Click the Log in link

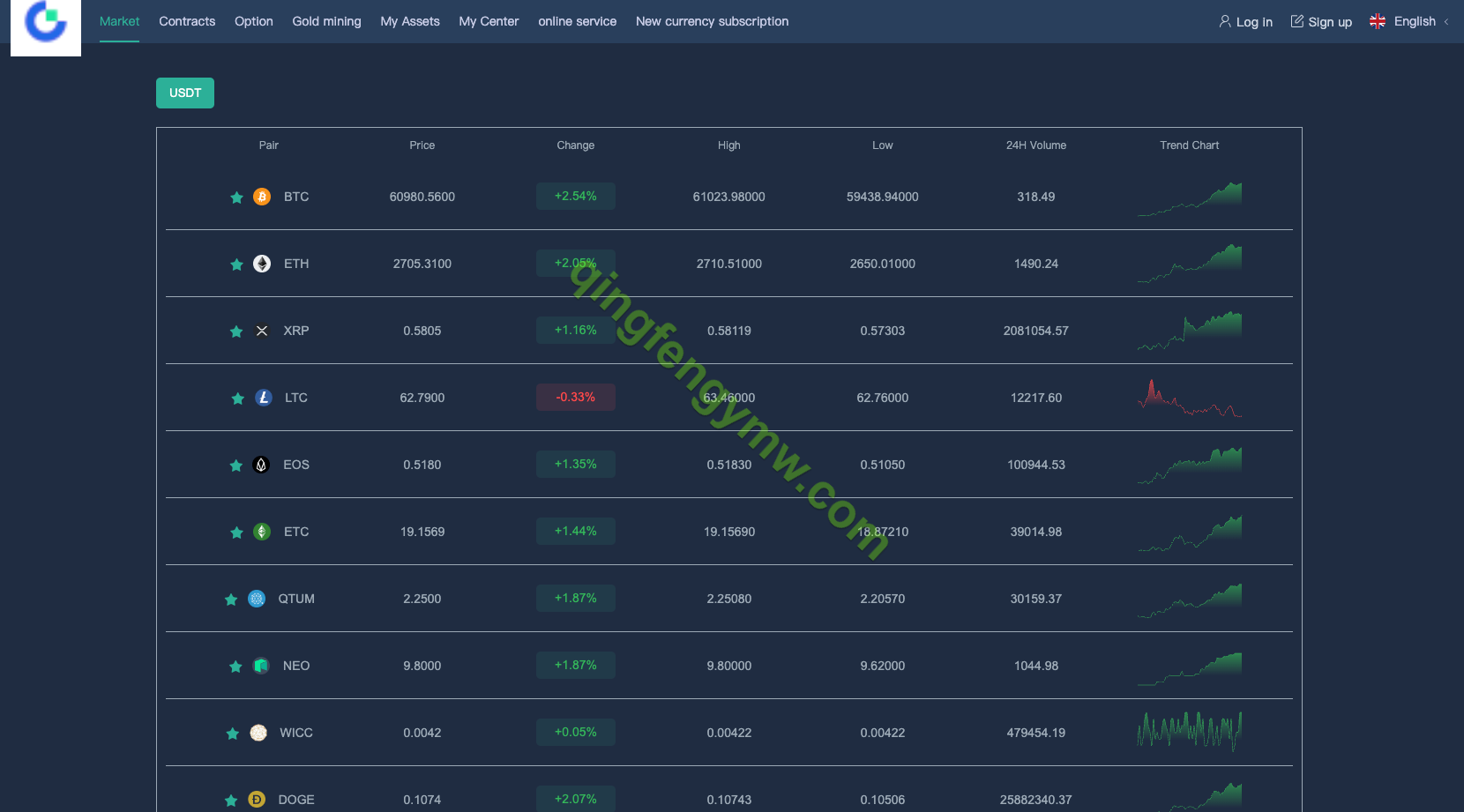tap(1246, 21)
